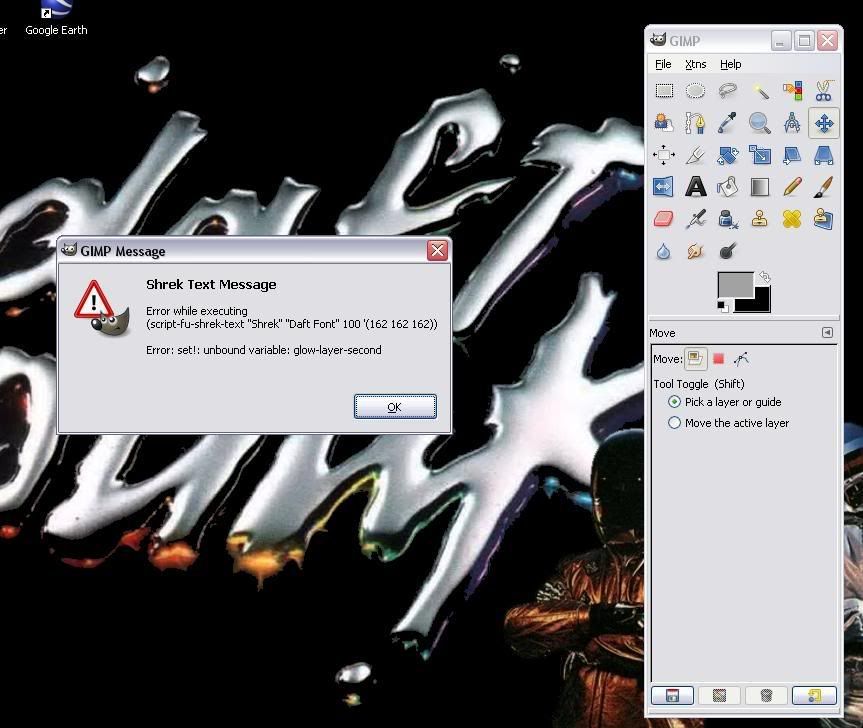Select the Perspective tool

click(x=823, y=155)
